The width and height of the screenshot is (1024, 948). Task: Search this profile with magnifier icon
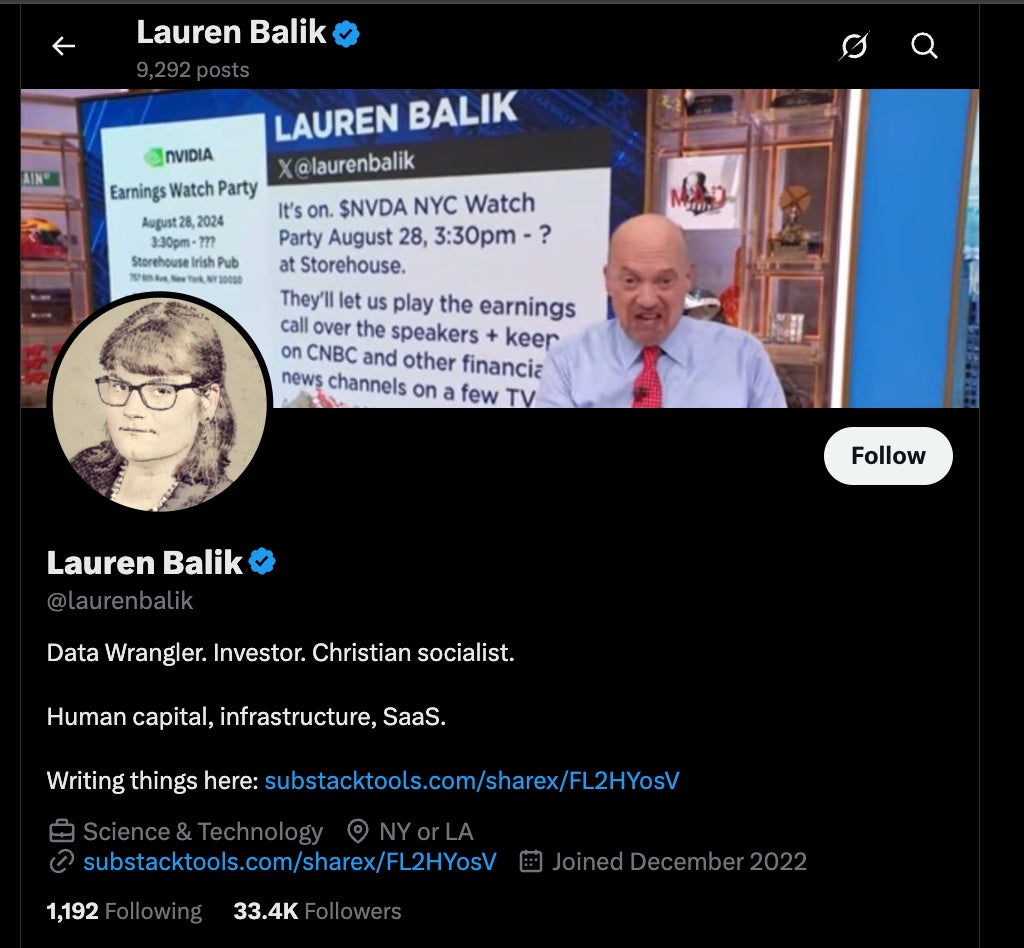tap(924, 46)
